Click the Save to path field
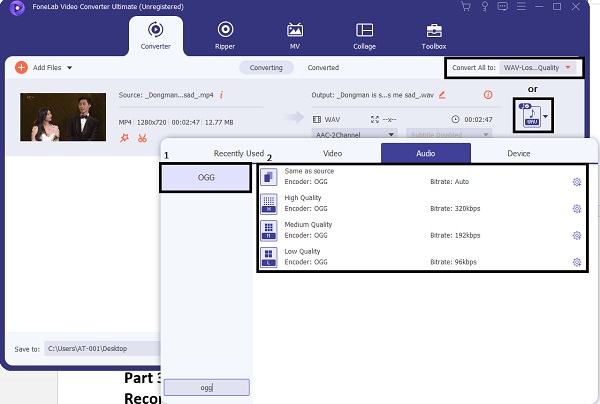Image resolution: width=600 pixels, height=404 pixels. click(102, 349)
